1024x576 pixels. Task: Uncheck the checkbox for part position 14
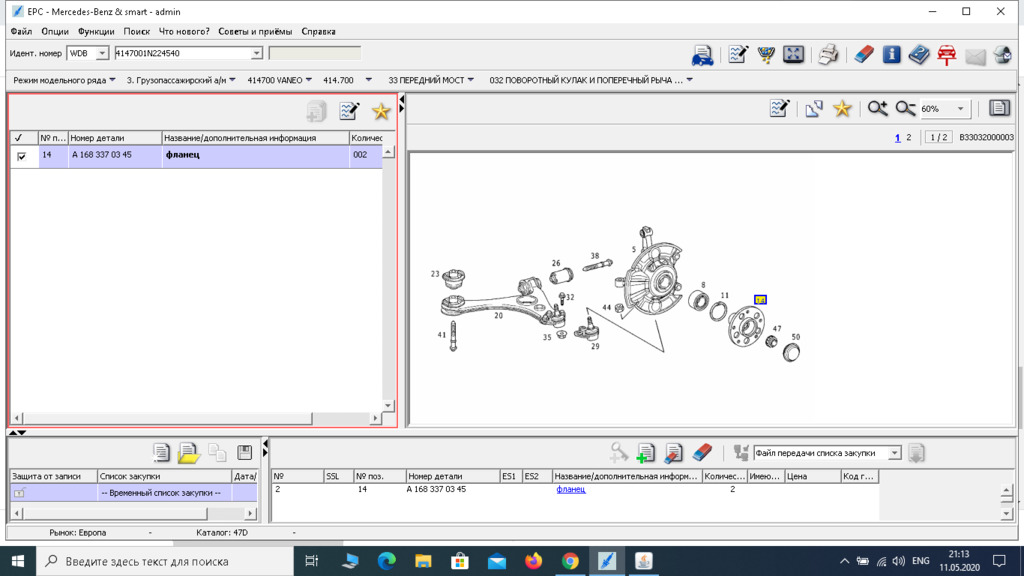(x=22, y=156)
